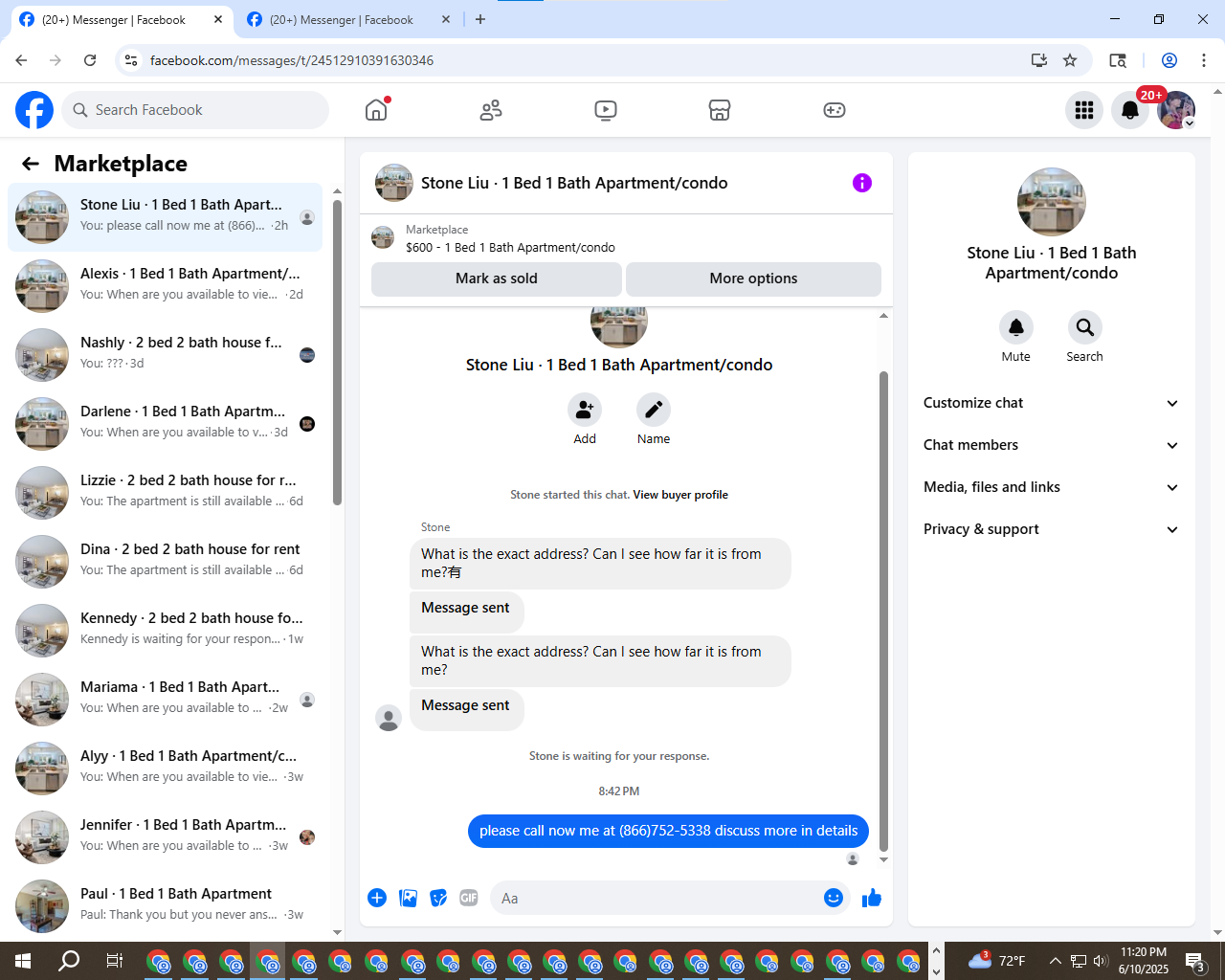This screenshot has height=980, width=1225.
Task: Select the phone number message bubble
Action: click(x=668, y=831)
